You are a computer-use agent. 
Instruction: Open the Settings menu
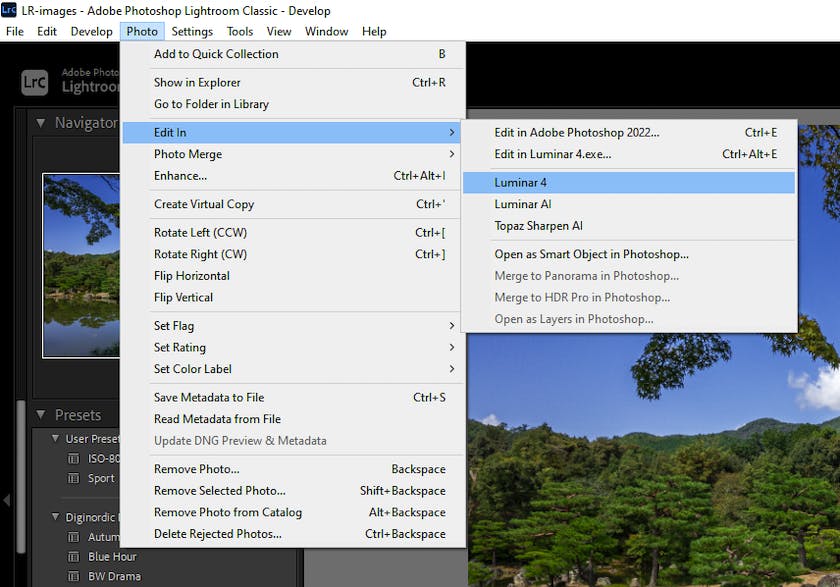[192, 32]
